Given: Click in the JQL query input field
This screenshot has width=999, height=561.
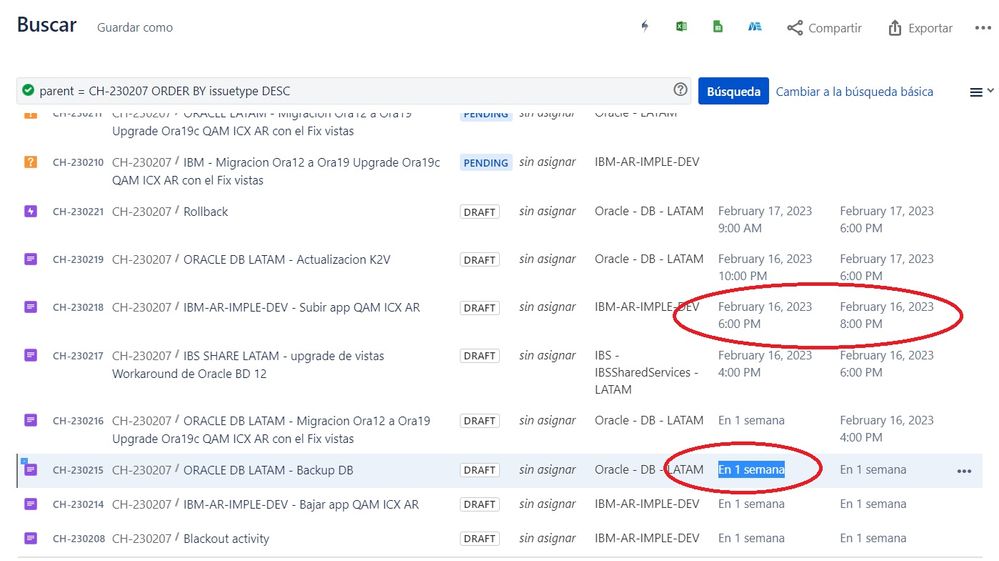Looking at the screenshot, I should [x=354, y=90].
